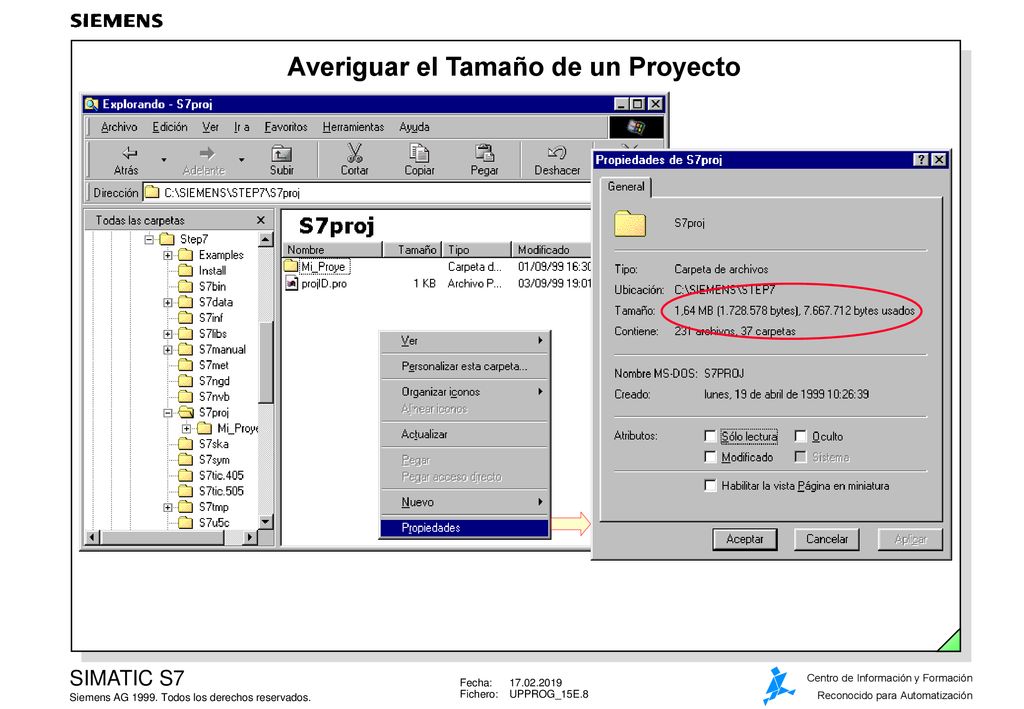The width and height of the screenshot is (1024, 709).
Task: Collapse the Step7 tree node
Action: [x=149, y=239]
